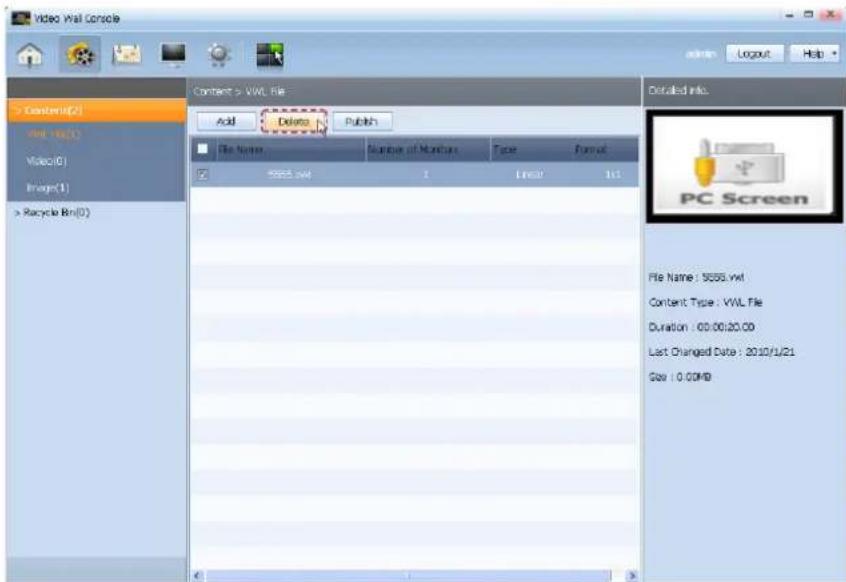846x582 pixels.
Task: Click the horizontal scrollbar right arrow
Action: click(x=632, y=576)
